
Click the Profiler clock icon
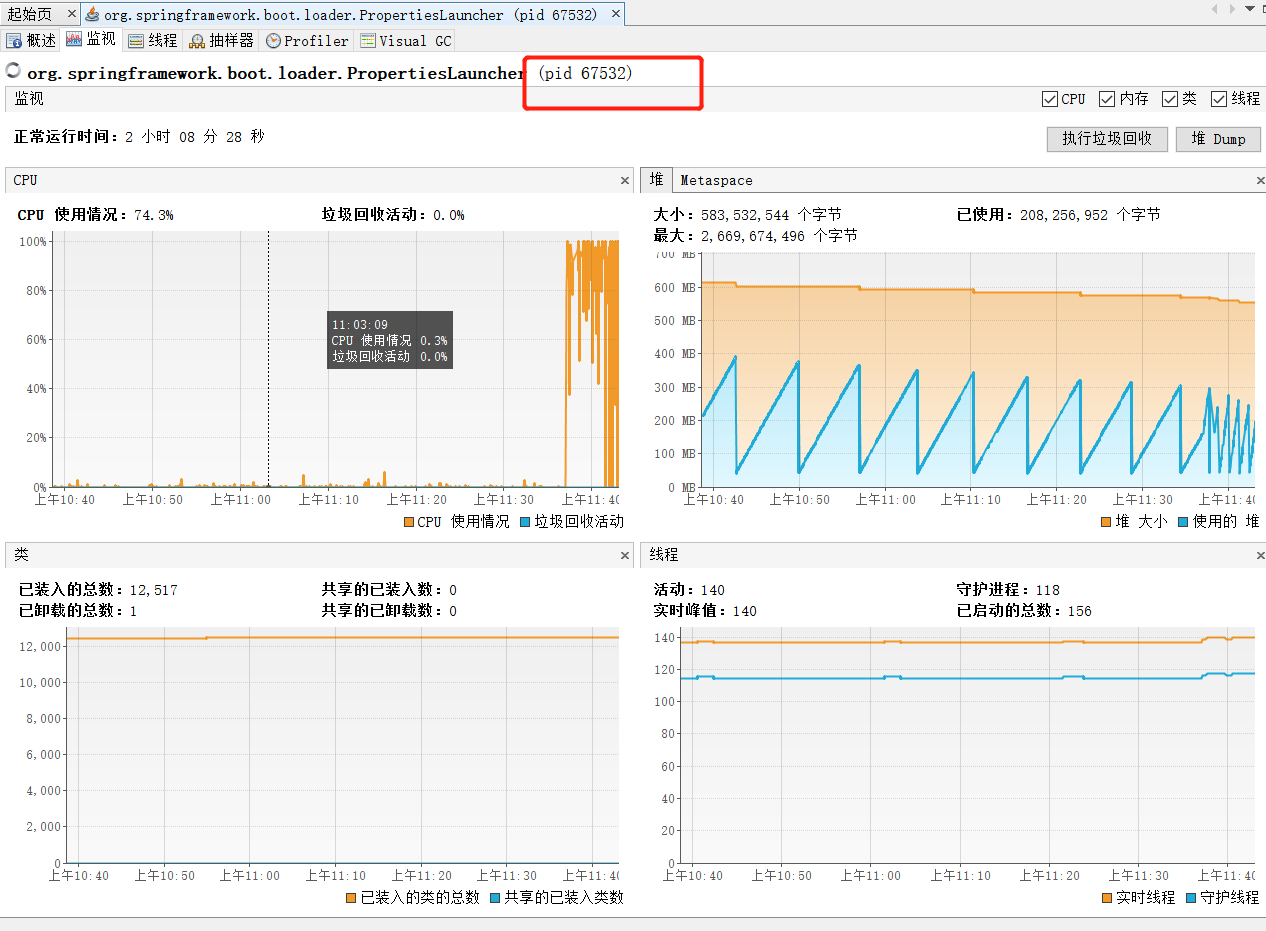coord(273,41)
